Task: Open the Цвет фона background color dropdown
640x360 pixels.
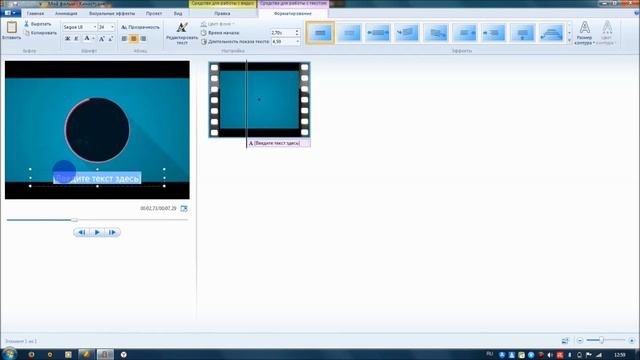Action: 217,24
